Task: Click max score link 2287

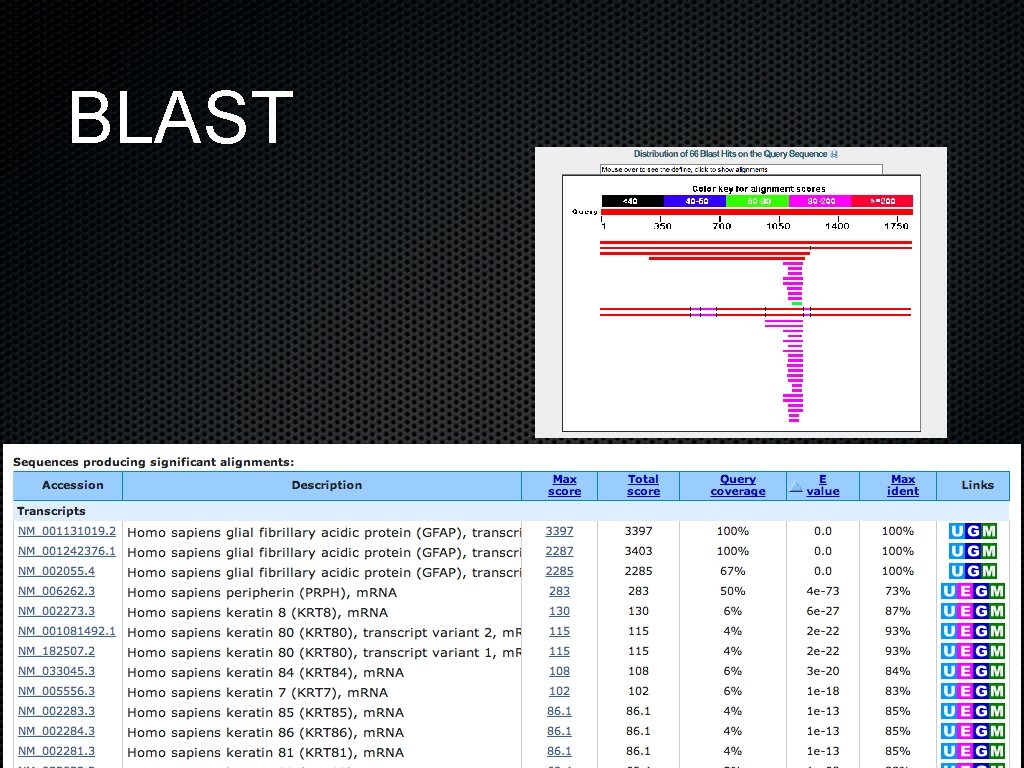Action: click(x=560, y=551)
